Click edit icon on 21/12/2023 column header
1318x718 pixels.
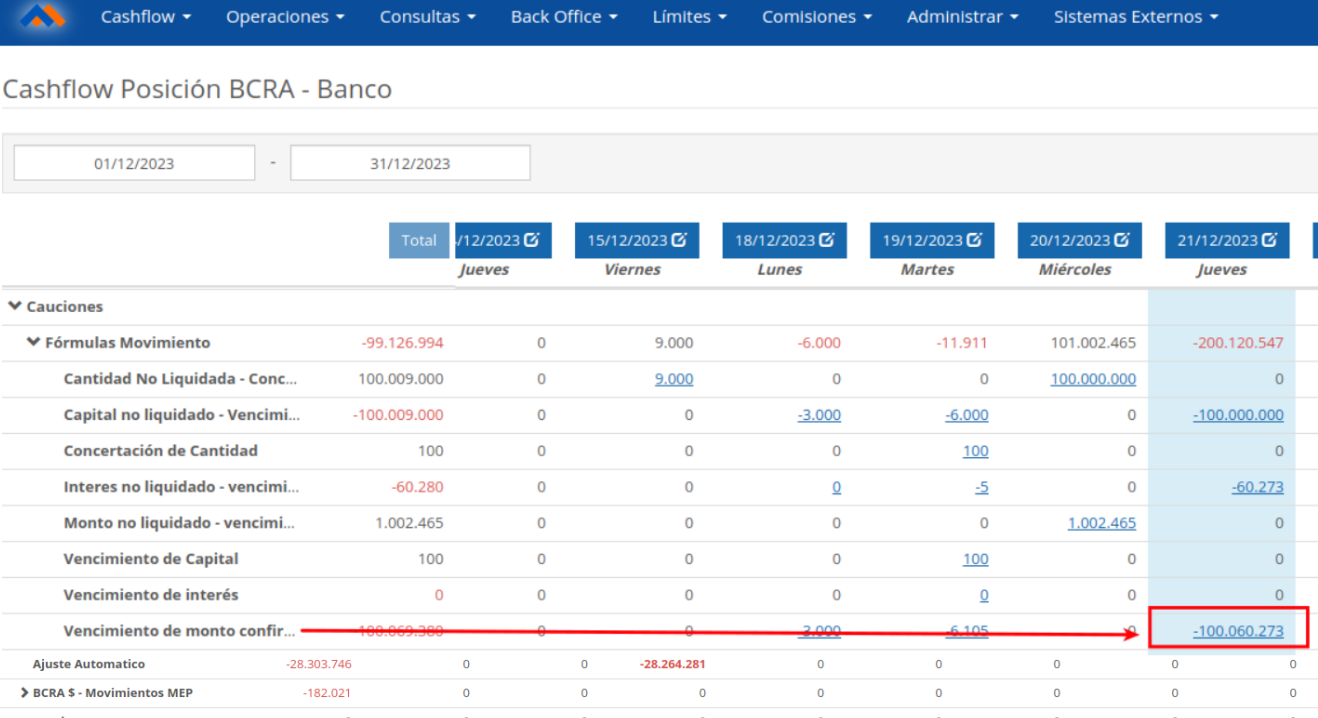pyautogui.click(x=1269, y=240)
